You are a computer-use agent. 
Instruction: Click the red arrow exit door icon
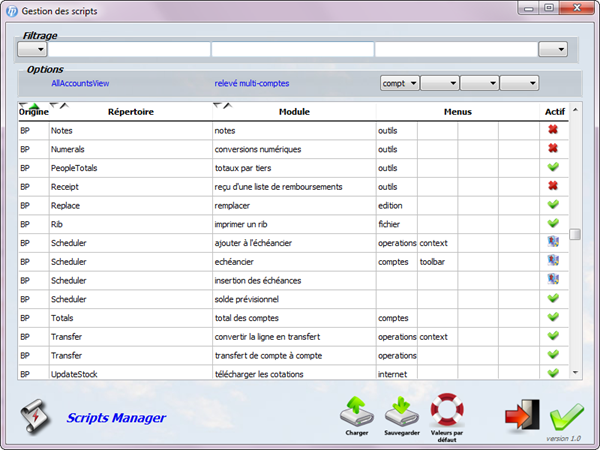click(522, 415)
